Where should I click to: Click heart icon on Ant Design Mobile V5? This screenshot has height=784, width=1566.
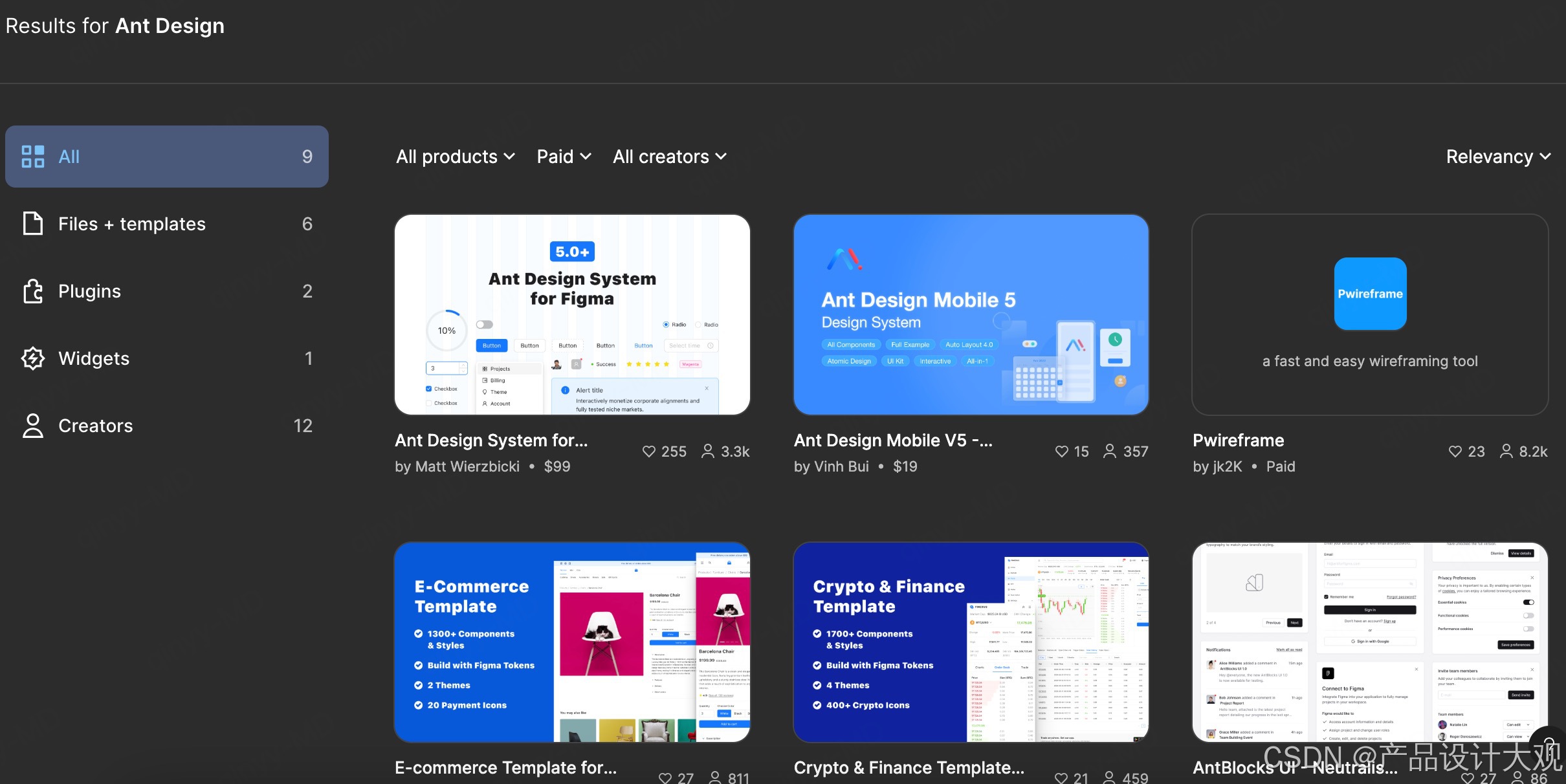point(1061,452)
